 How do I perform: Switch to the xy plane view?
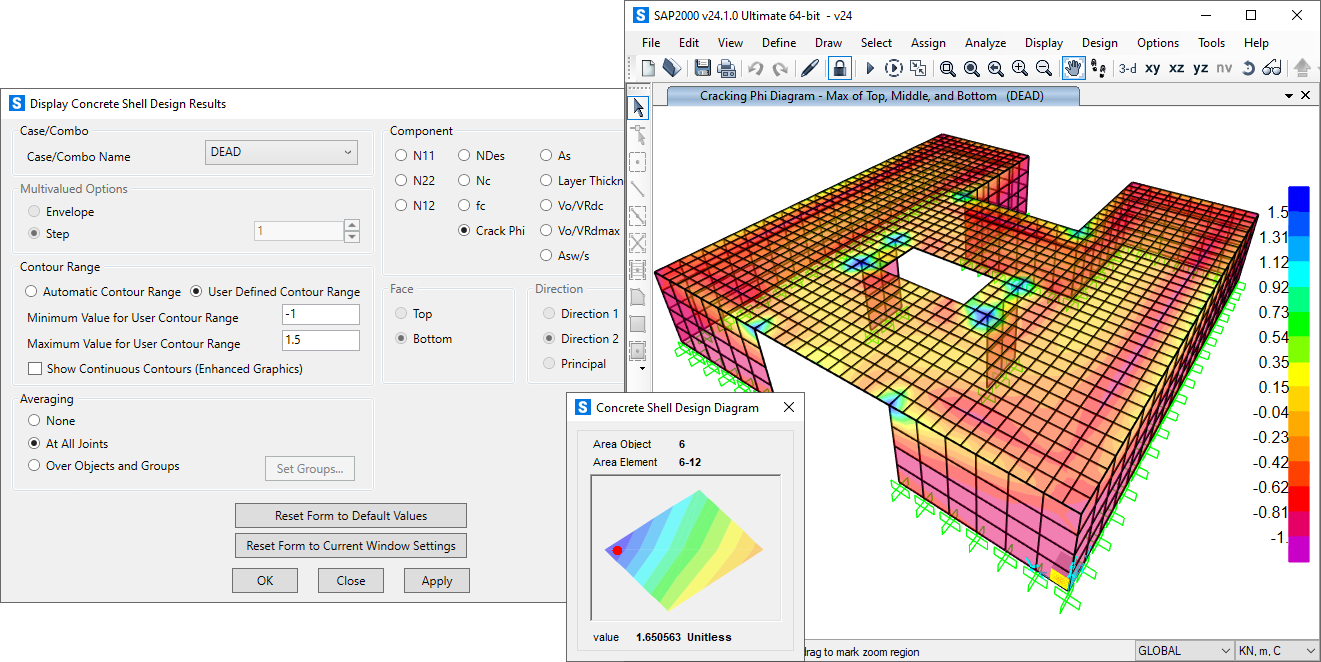tap(1152, 68)
